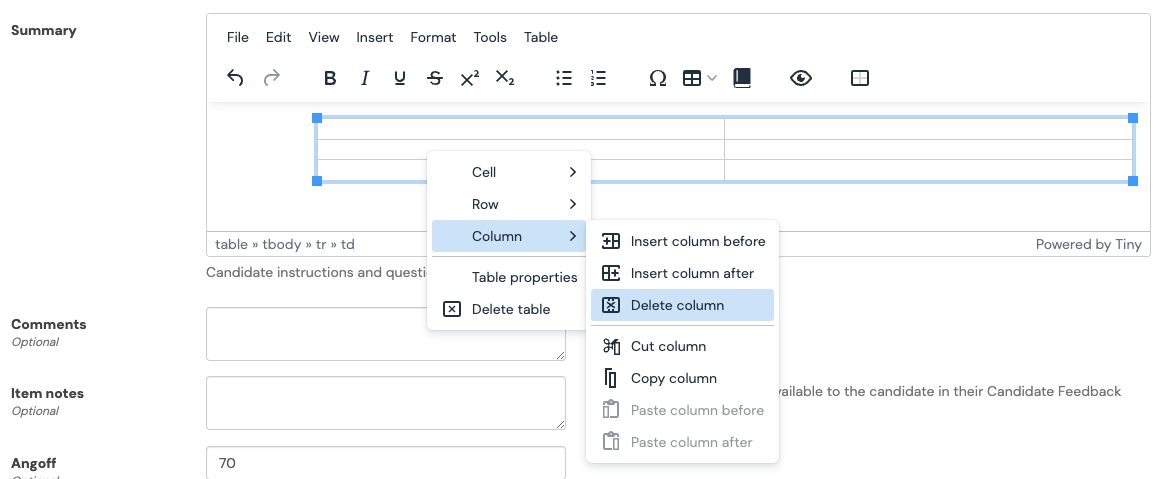Image resolution: width=1165 pixels, height=479 pixels.
Task: Select Cut column
Action: coord(682,346)
